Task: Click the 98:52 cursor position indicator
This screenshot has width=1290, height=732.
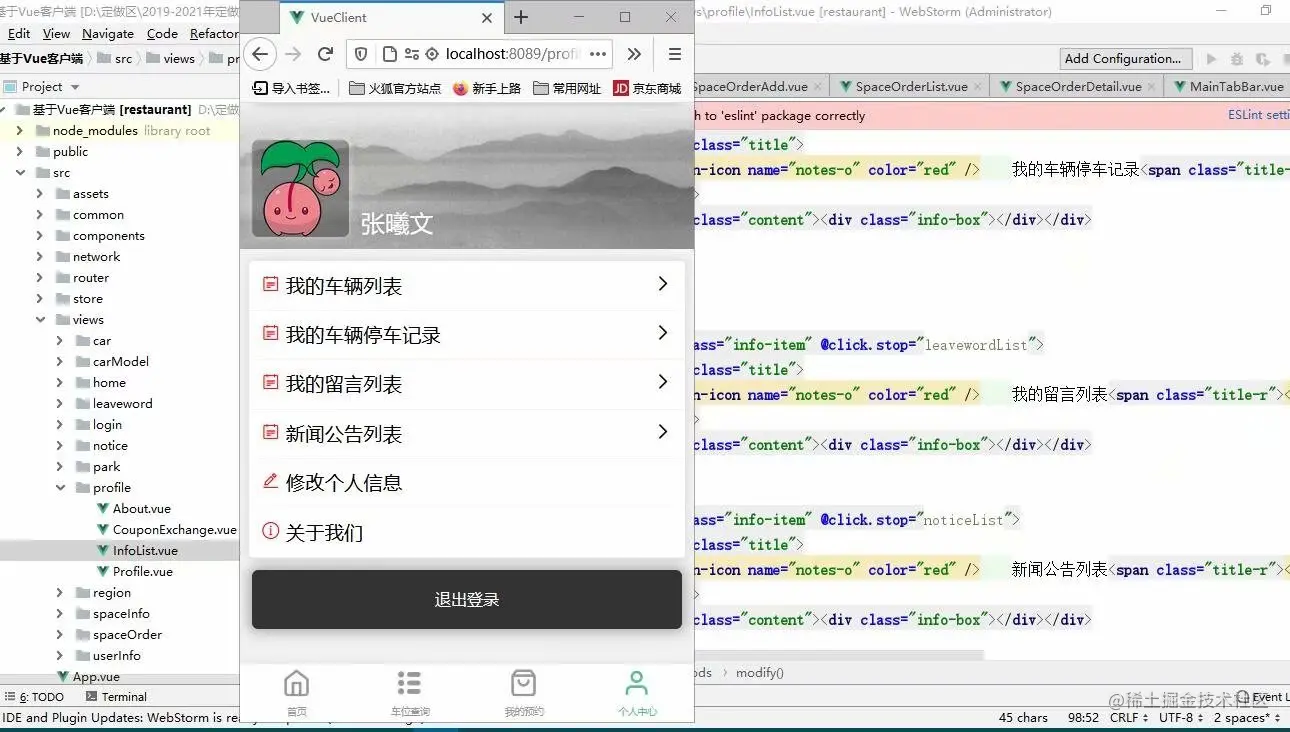Action: pos(1083,718)
